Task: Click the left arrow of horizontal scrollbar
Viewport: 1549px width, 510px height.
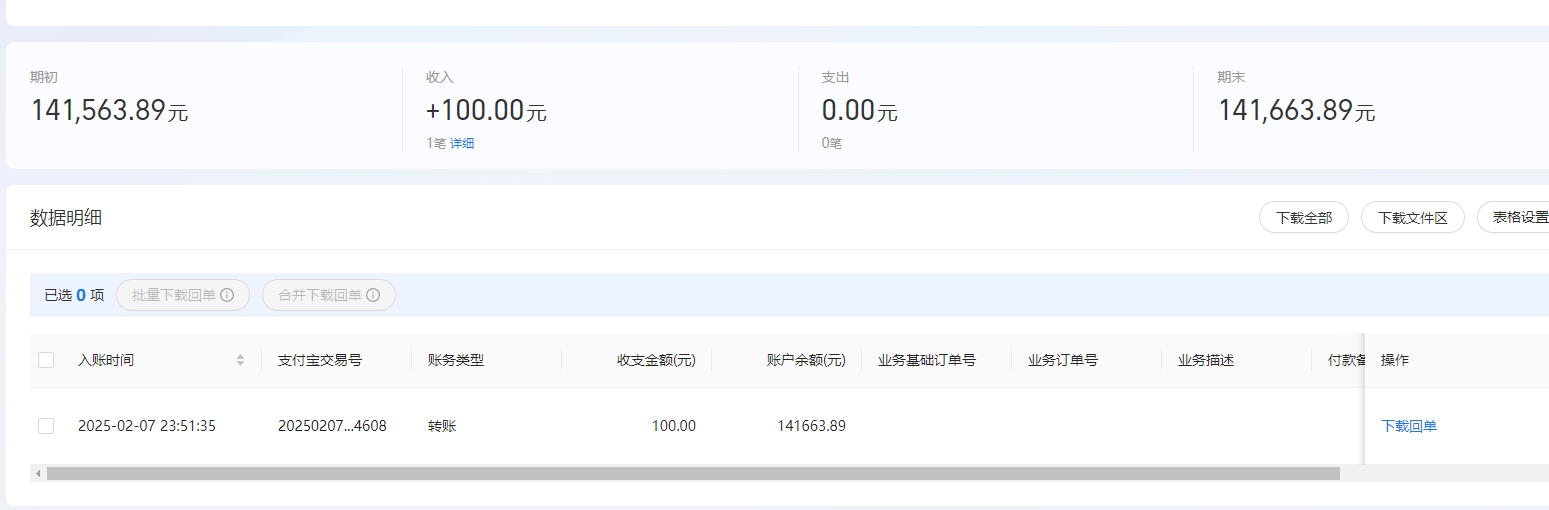Action: pos(38,473)
